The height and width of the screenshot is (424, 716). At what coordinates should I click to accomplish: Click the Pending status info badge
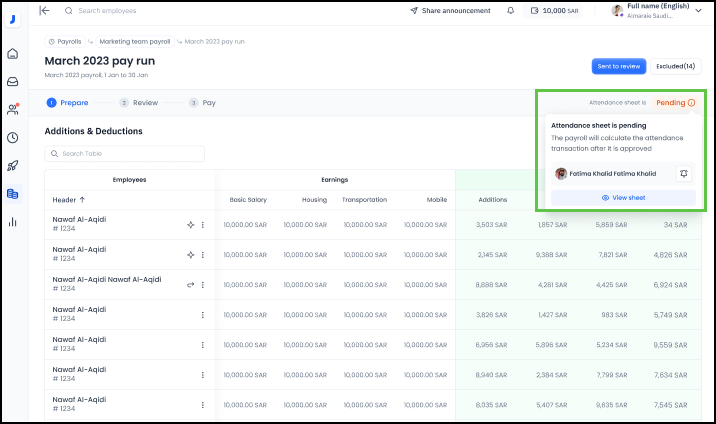675,103
